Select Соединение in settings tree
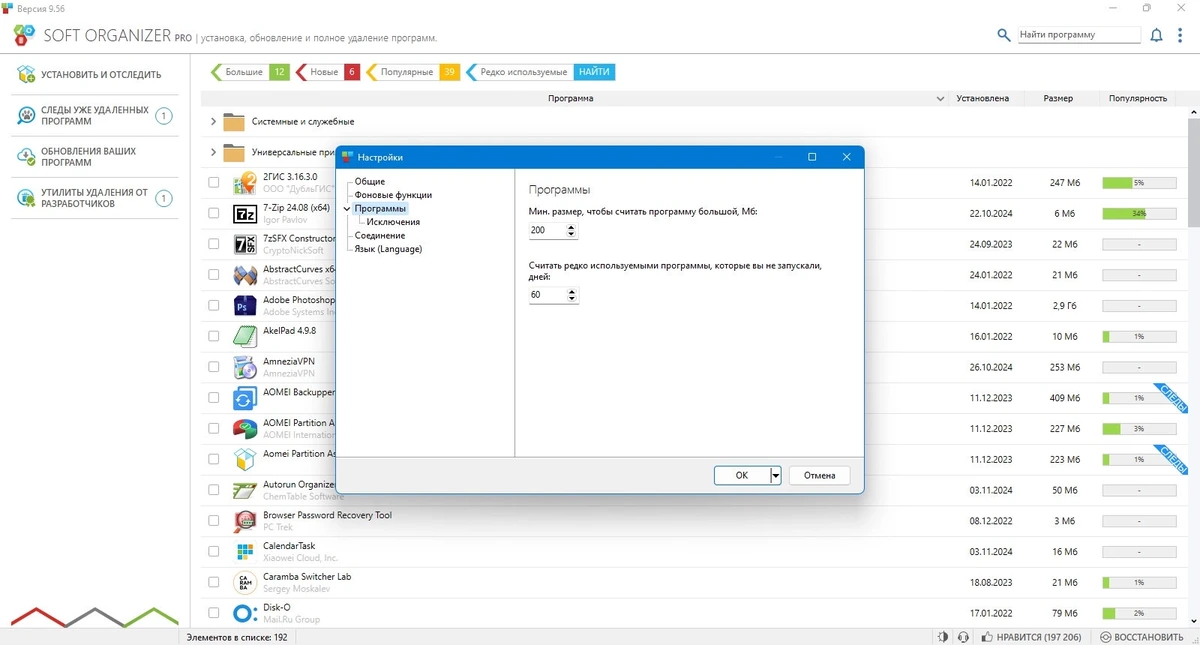The image size is (1200, 645). point(380,235)
